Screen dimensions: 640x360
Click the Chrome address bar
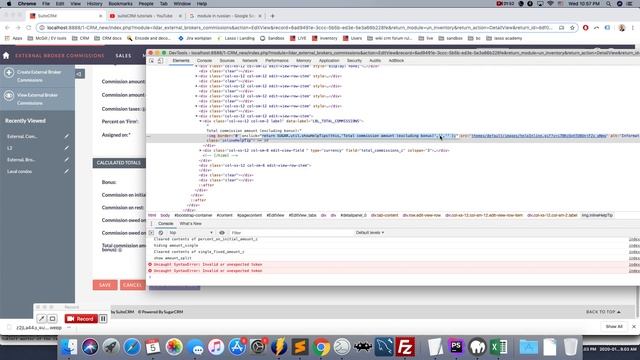[x=300, y=28]
